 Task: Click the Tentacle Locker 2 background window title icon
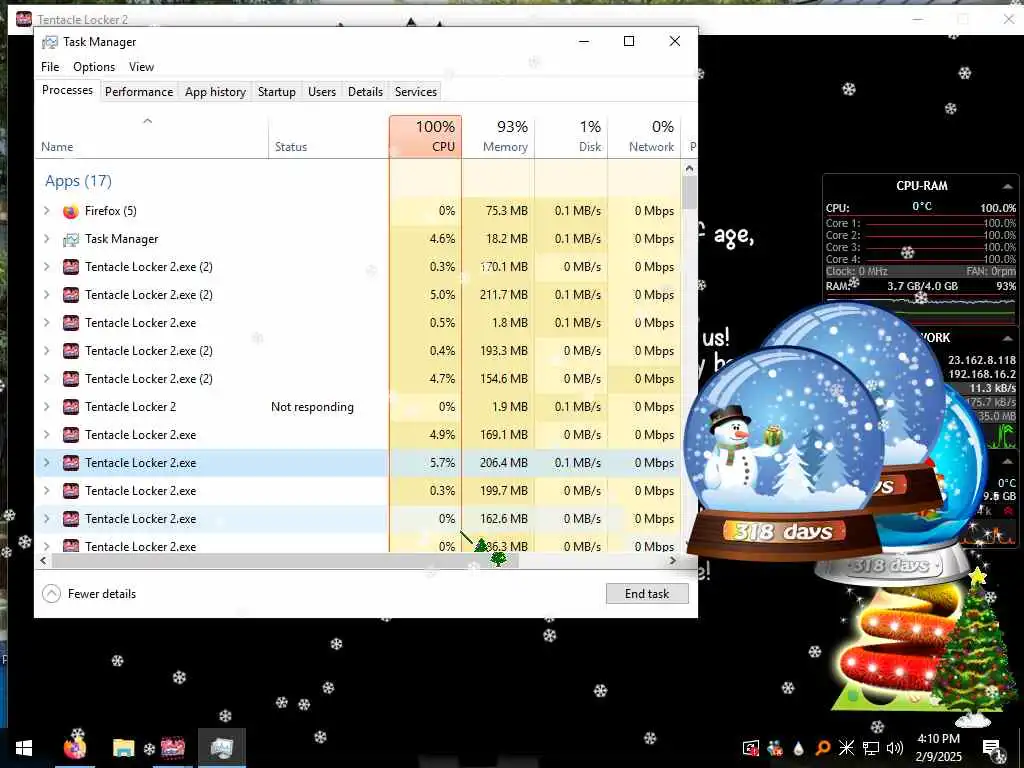(x=24, y=19)
